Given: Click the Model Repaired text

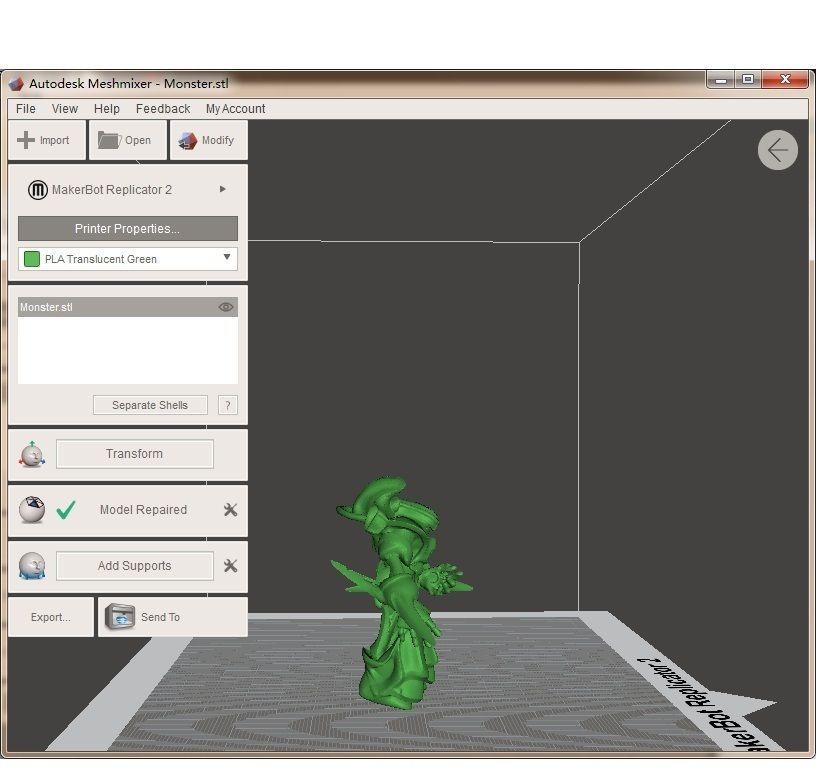Looking at the screenshot, I should [143, 510].
